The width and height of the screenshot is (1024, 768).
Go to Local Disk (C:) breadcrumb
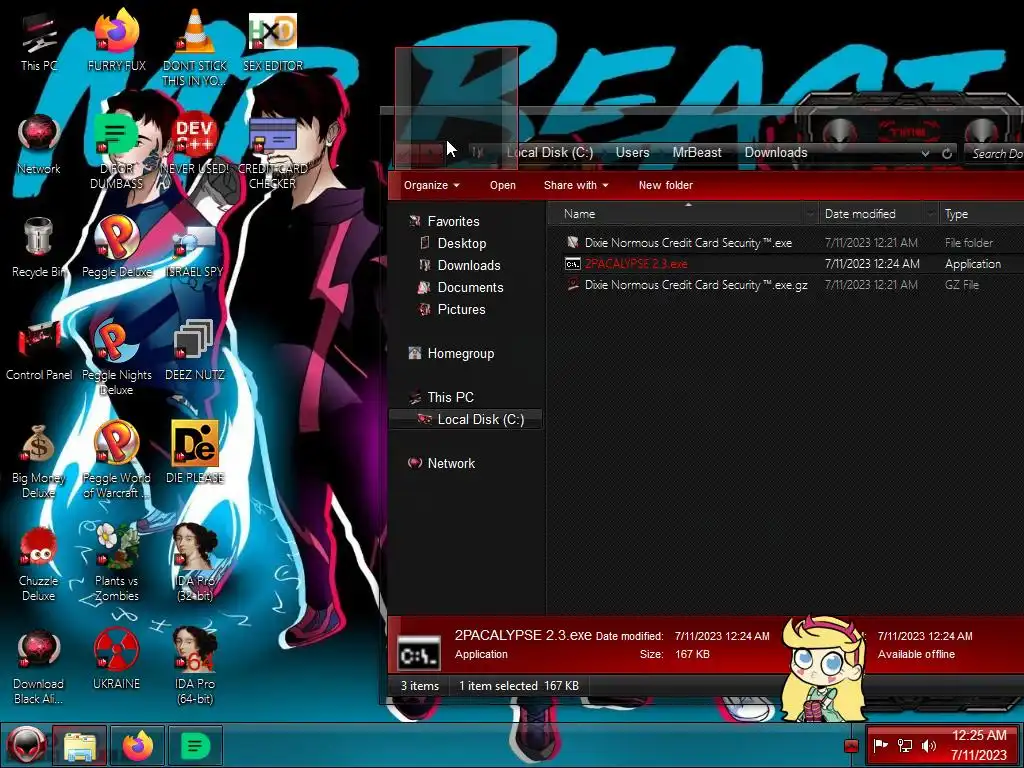550,152
